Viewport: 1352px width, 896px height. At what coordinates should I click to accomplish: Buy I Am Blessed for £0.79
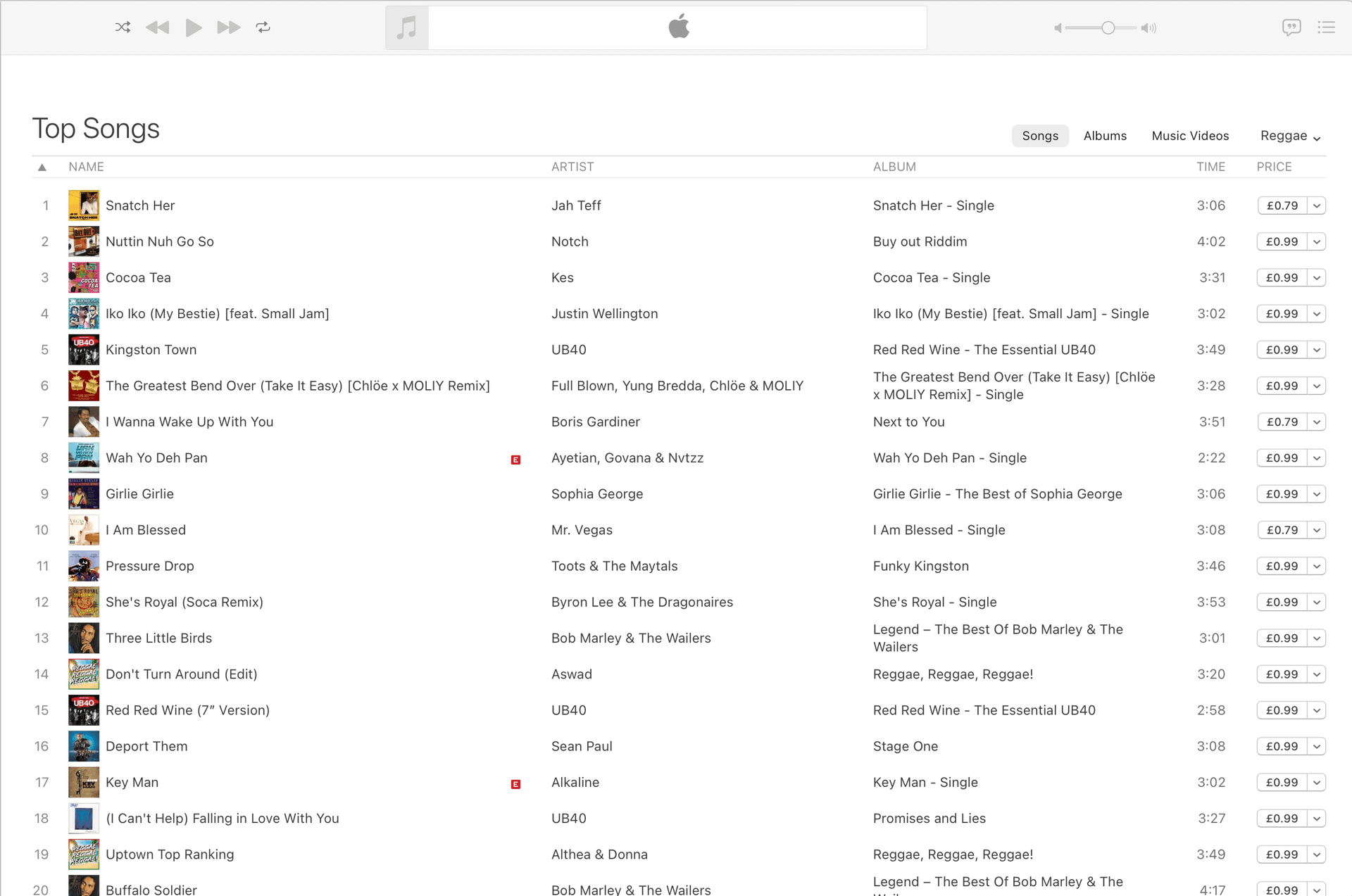[1282, 530]
